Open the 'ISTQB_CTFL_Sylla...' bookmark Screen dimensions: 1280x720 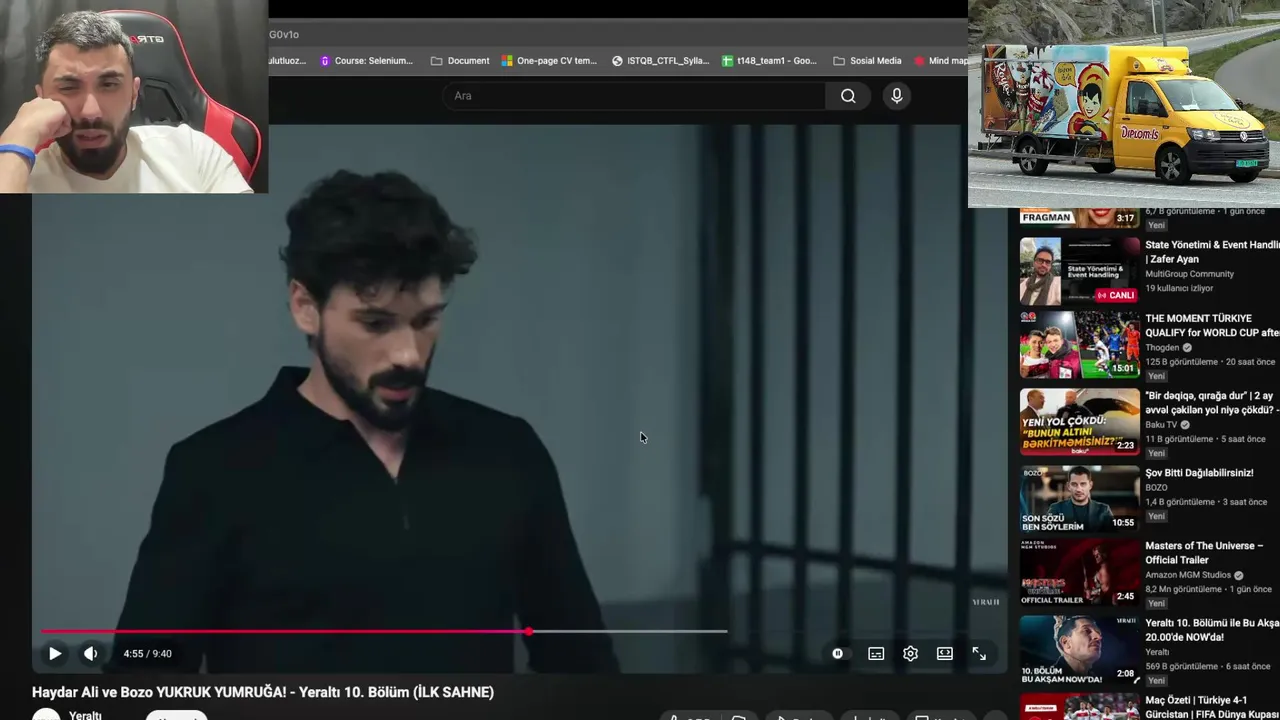[660, 61]
